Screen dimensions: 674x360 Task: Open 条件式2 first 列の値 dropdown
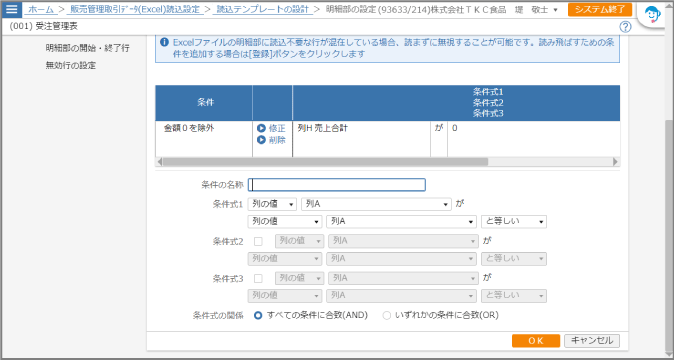(x=299, y=241)
